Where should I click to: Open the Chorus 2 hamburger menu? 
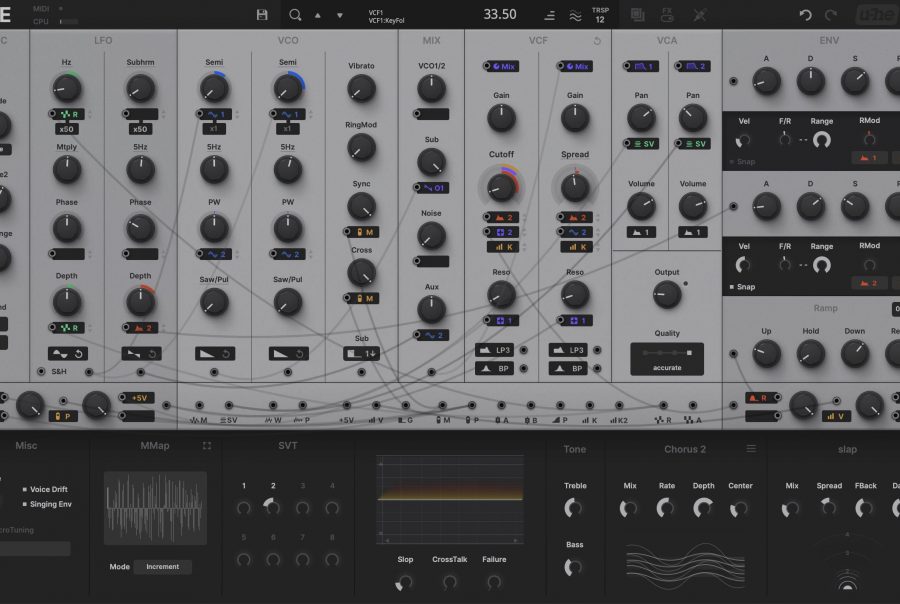tap(751, 449)
